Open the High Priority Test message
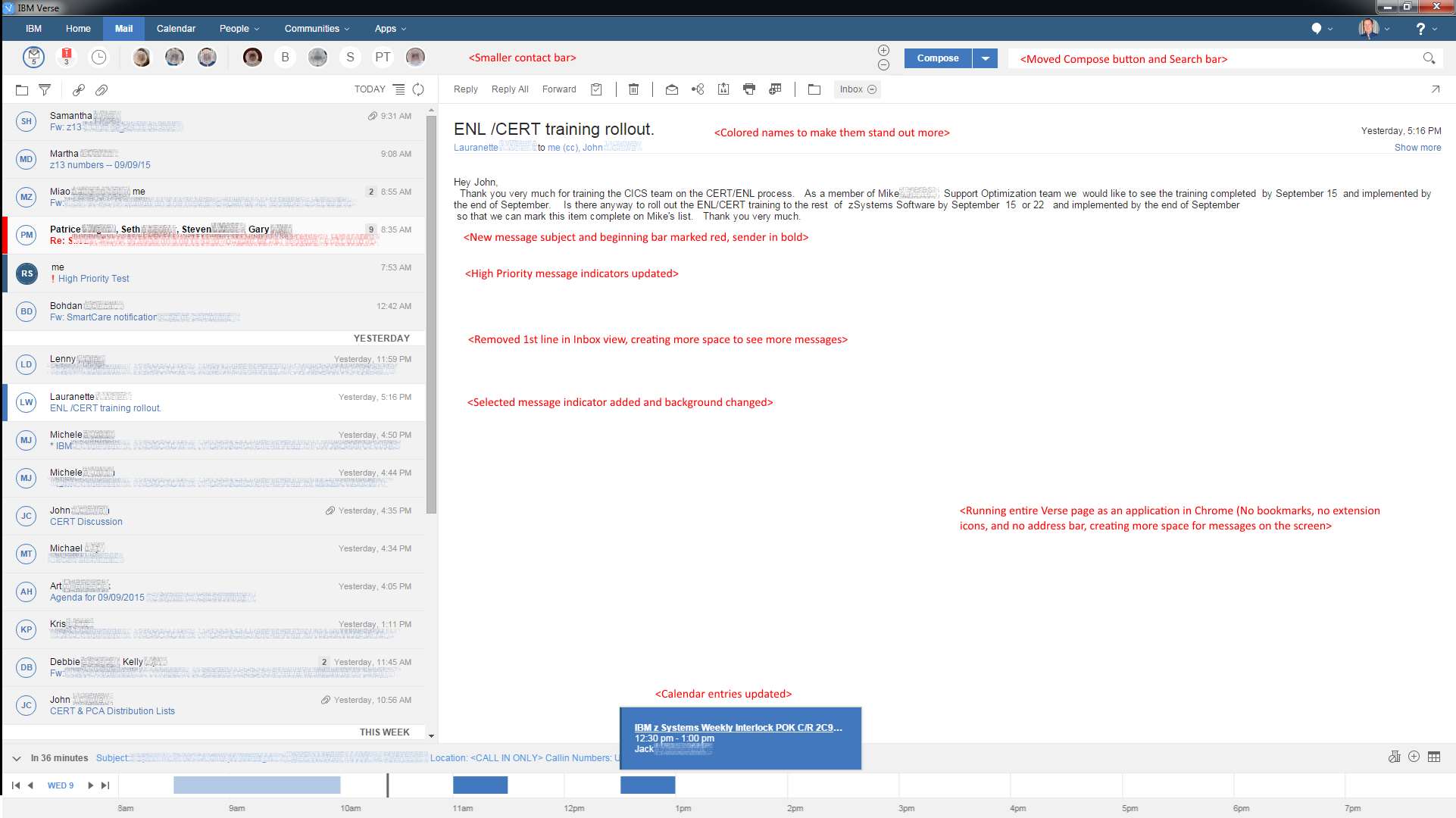 point(214,273)
